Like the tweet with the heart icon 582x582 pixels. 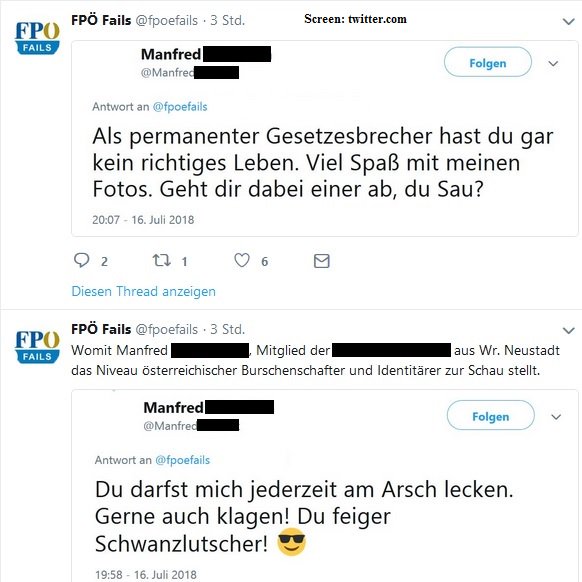[x=242, y=260]
